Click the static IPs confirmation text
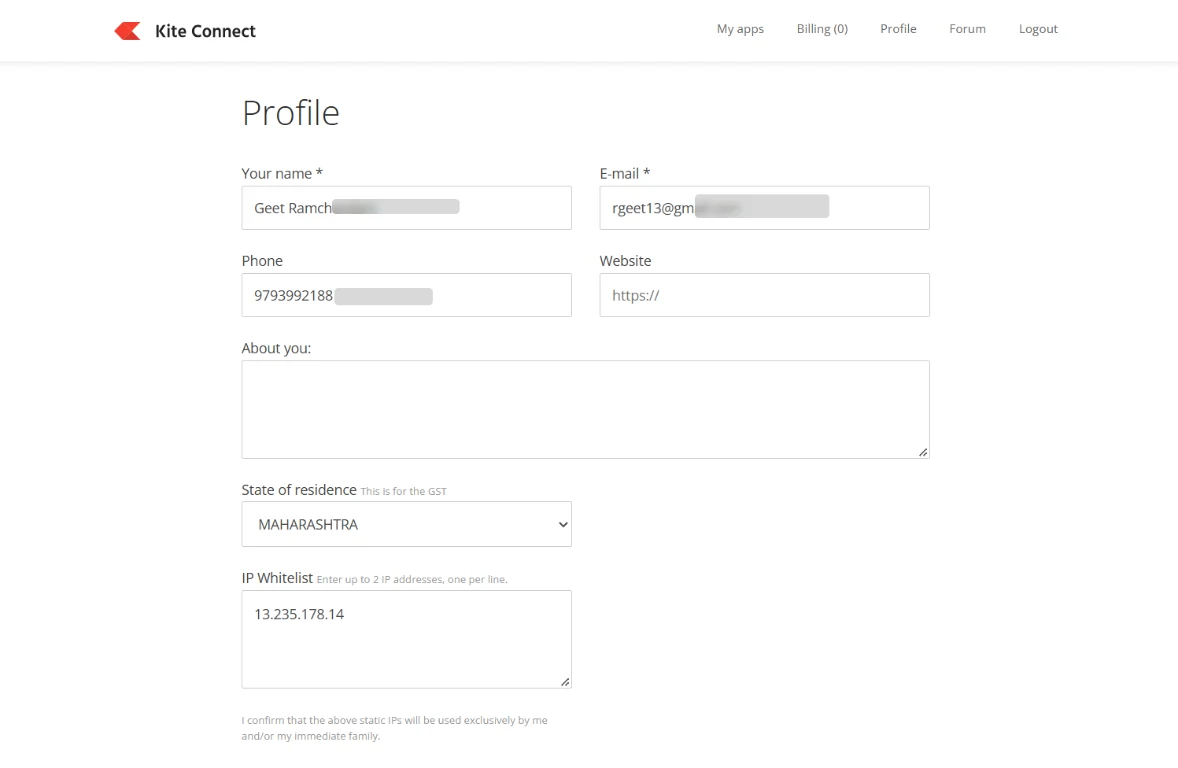The width and height of the screenshot is (1178, 768). (x=394, y=728)
